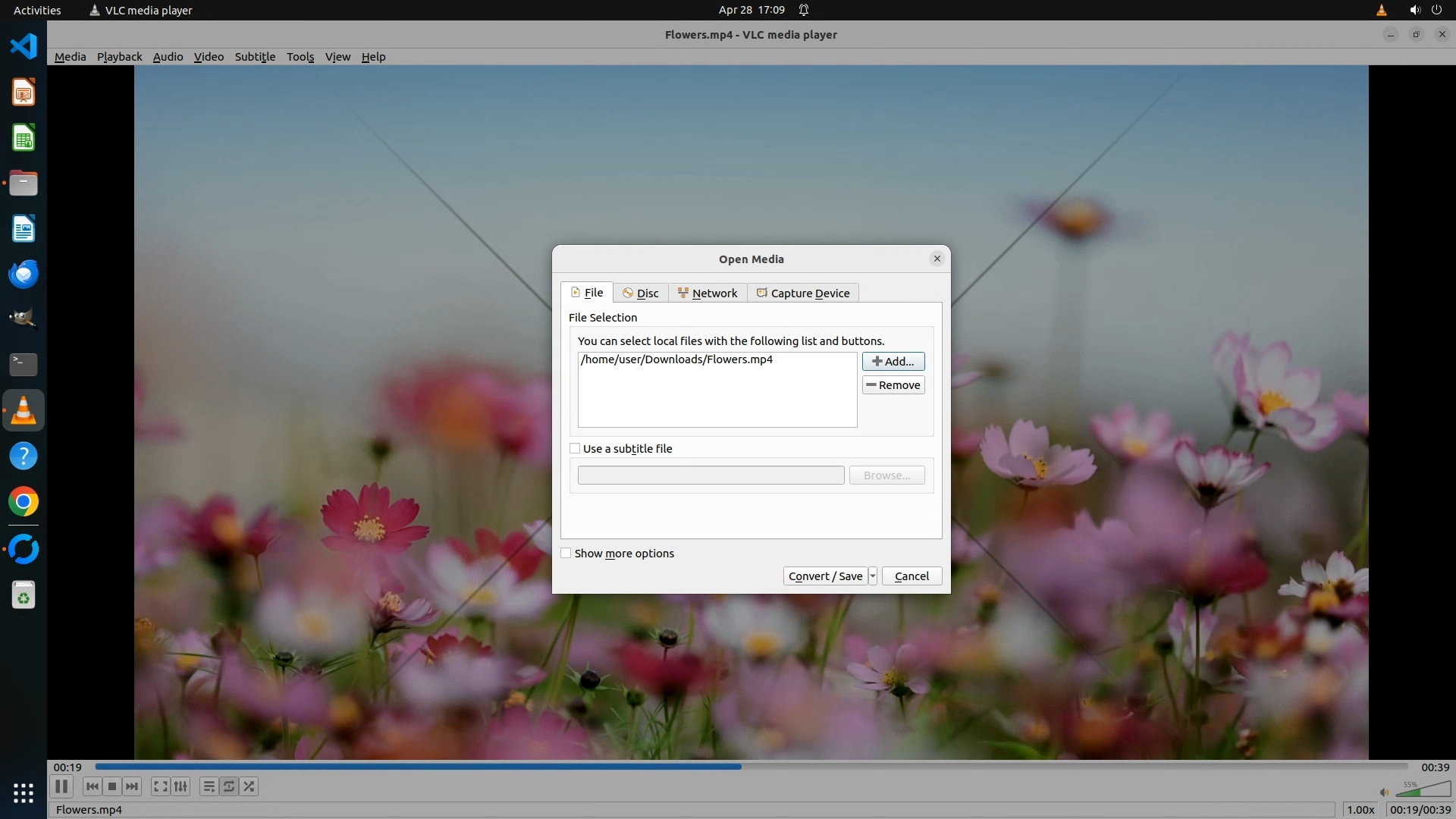Go to previous media button
Image resolution: width=1456 pixels, height=819 pixels.
pos(92,786)
